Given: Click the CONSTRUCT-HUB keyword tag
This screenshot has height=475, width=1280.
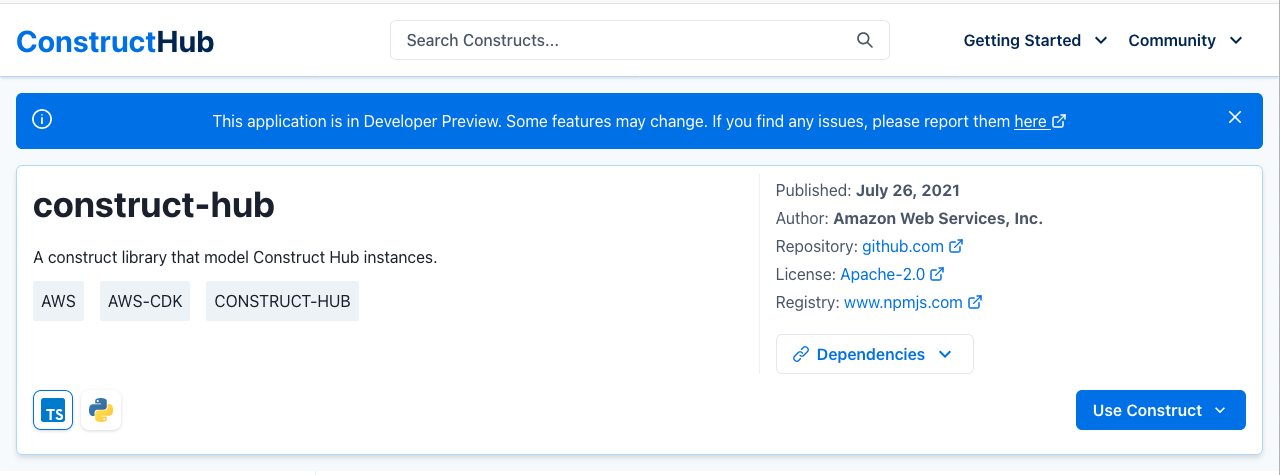Looking at the screenshot, I should tap(282, 301).
